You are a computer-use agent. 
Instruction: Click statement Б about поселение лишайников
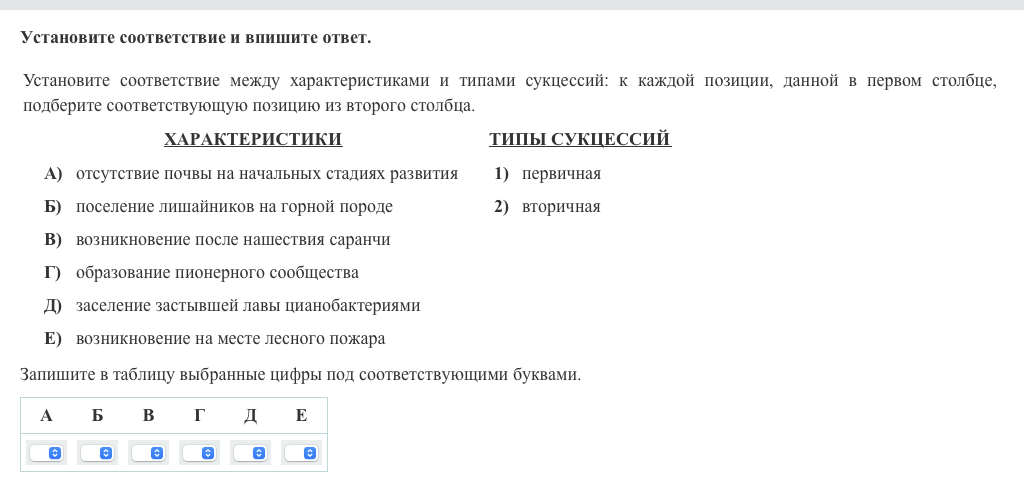point(234,207)
